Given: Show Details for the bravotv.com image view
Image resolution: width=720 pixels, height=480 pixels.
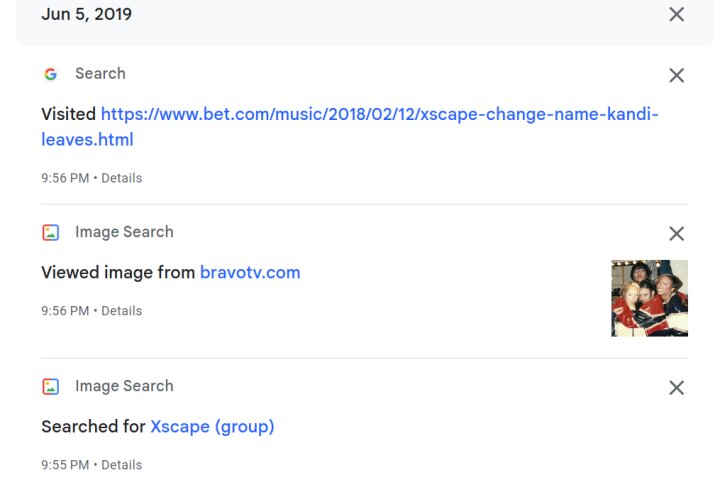Looking at the screenshot, I should 121,311.
